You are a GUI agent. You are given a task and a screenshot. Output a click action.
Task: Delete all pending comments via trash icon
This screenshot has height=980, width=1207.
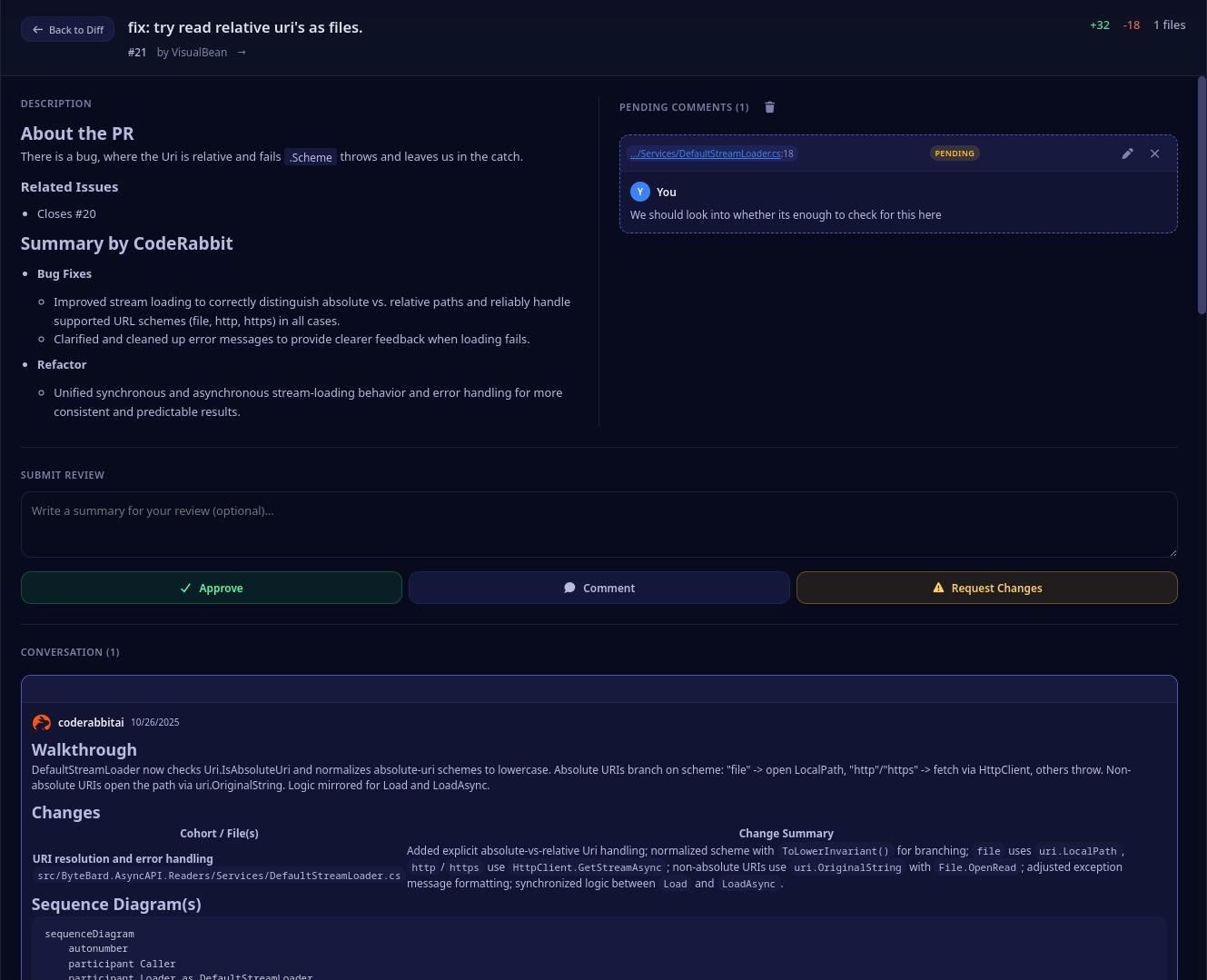[x=769, y=107]
